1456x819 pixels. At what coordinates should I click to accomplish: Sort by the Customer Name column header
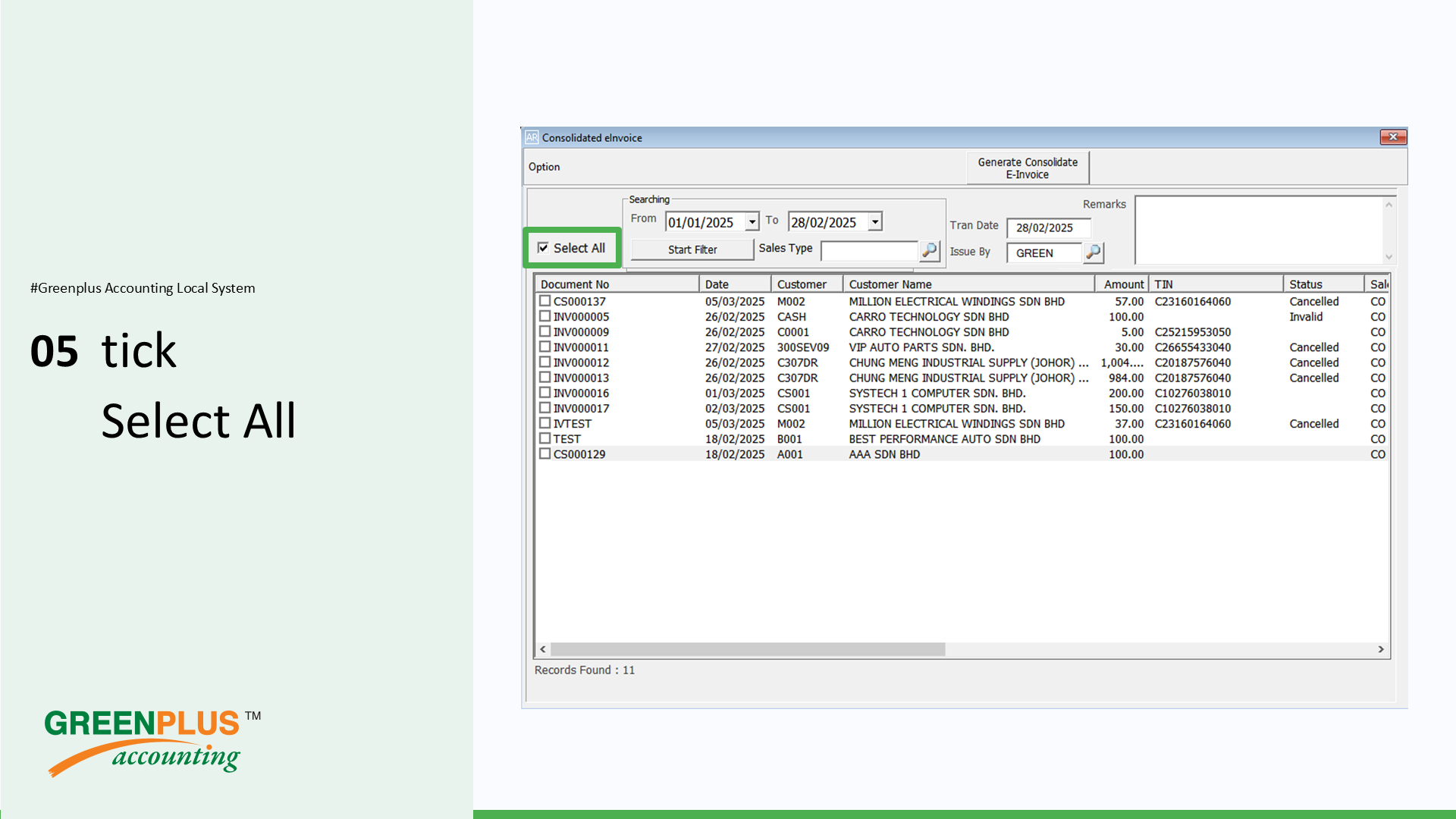(x=969, y=284)
